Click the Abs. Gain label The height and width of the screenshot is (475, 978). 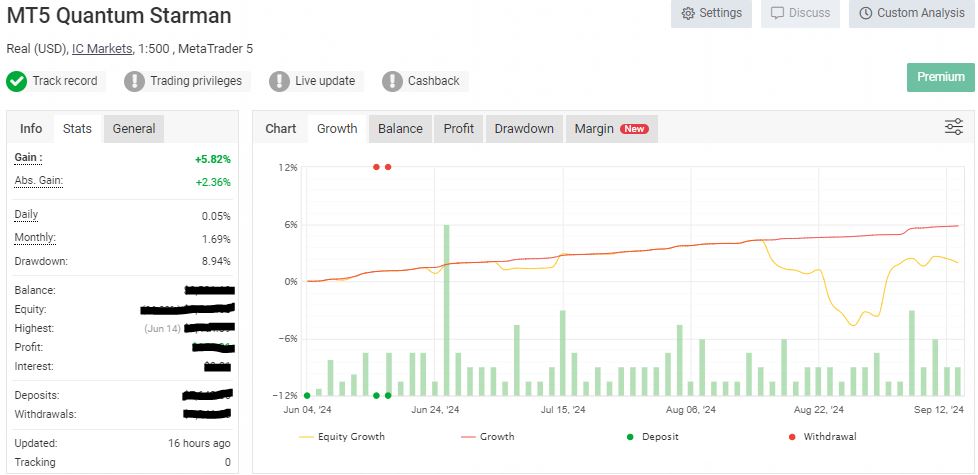(39, 181)
